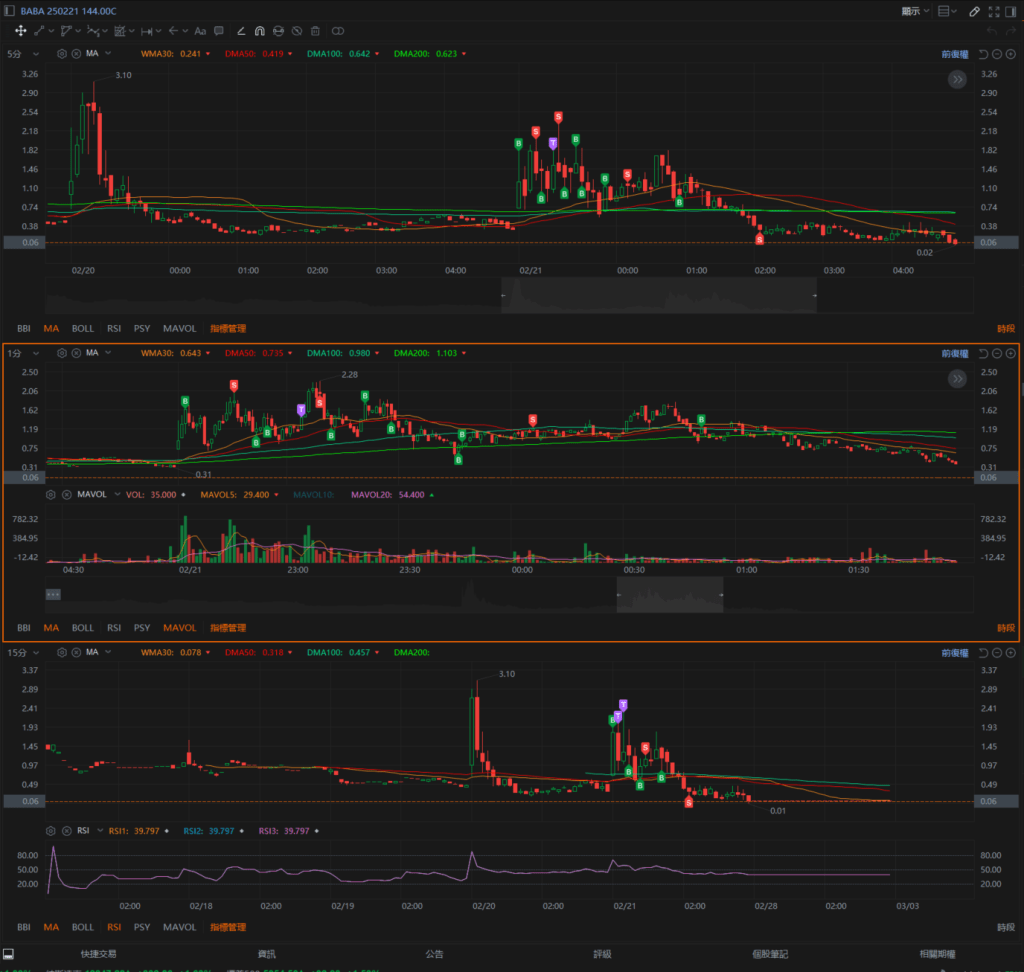Click the fullscreen expand icon at top right

pyautogui.click(x=994, y=11)
